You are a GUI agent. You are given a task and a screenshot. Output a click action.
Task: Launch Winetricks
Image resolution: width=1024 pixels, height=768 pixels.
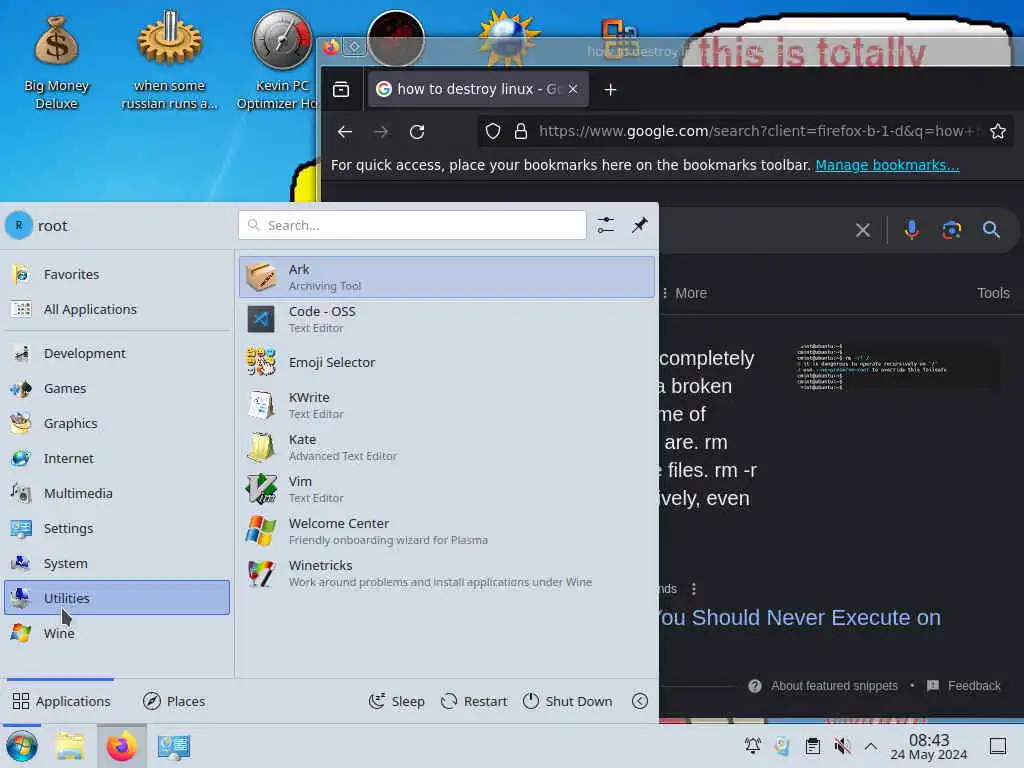(447, 573)
